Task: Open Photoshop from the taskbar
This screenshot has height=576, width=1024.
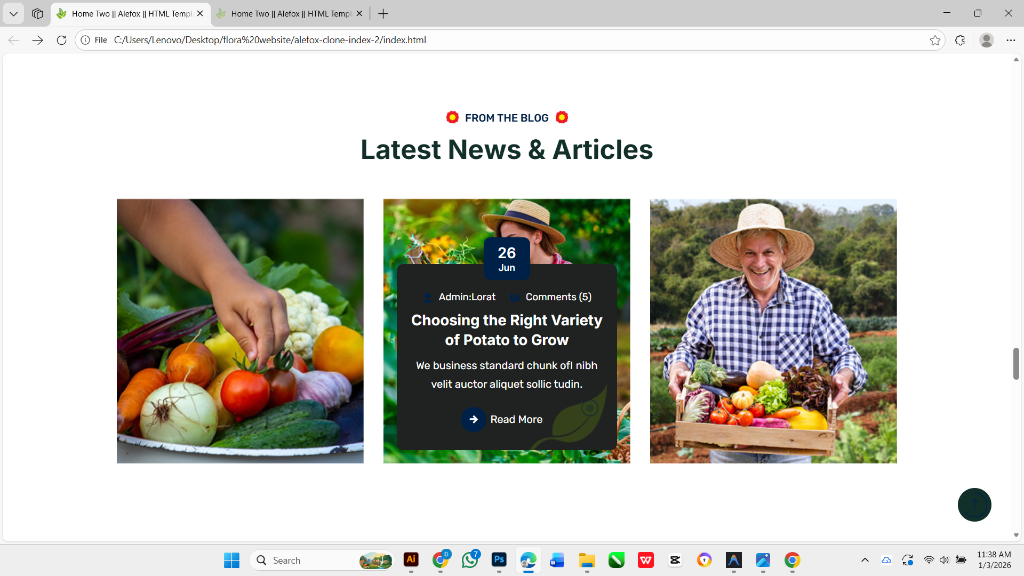Action: 499,560
